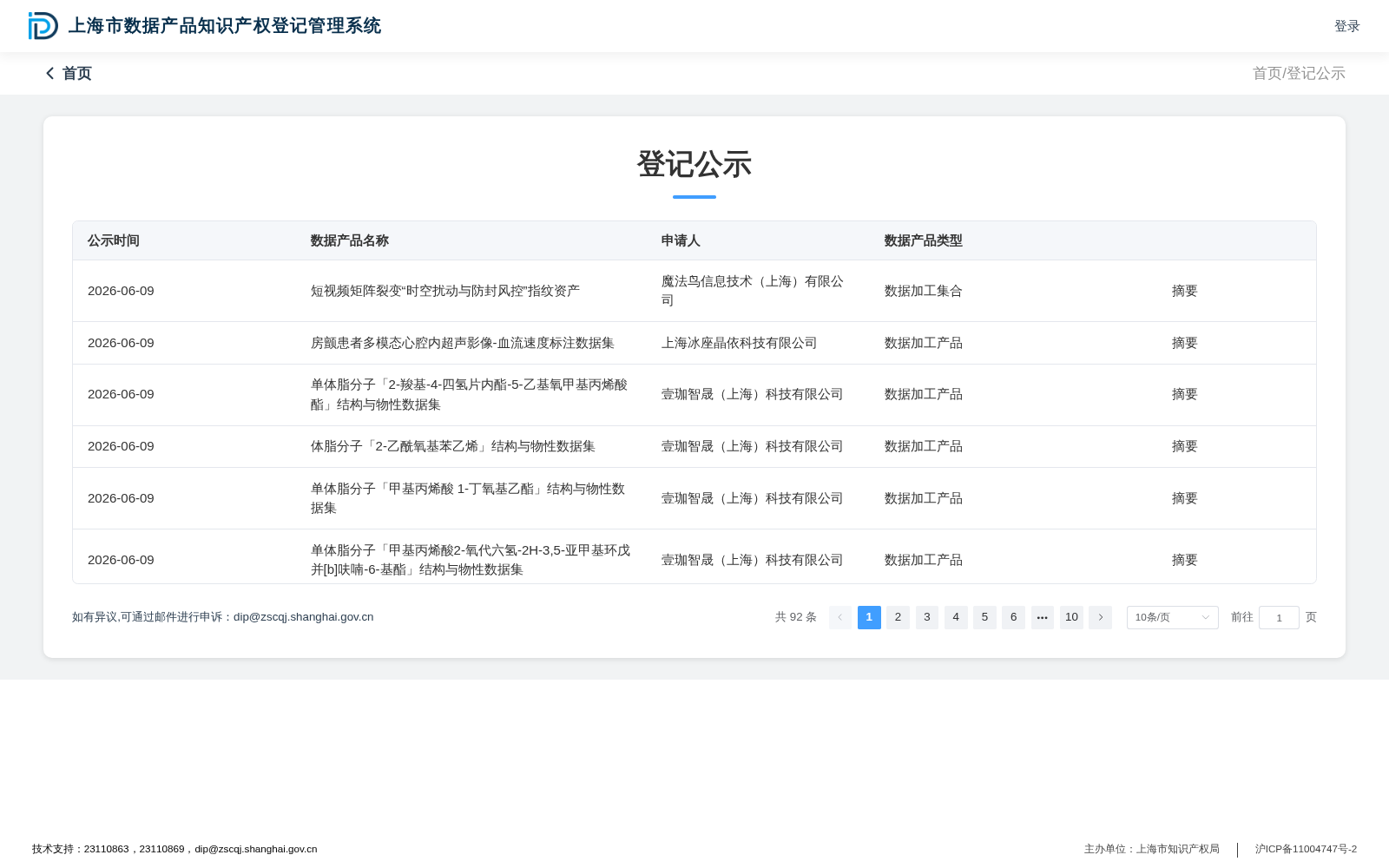1389x868 pixels.
Task: Click the 申请人 column header
Action: click(681, 240)
